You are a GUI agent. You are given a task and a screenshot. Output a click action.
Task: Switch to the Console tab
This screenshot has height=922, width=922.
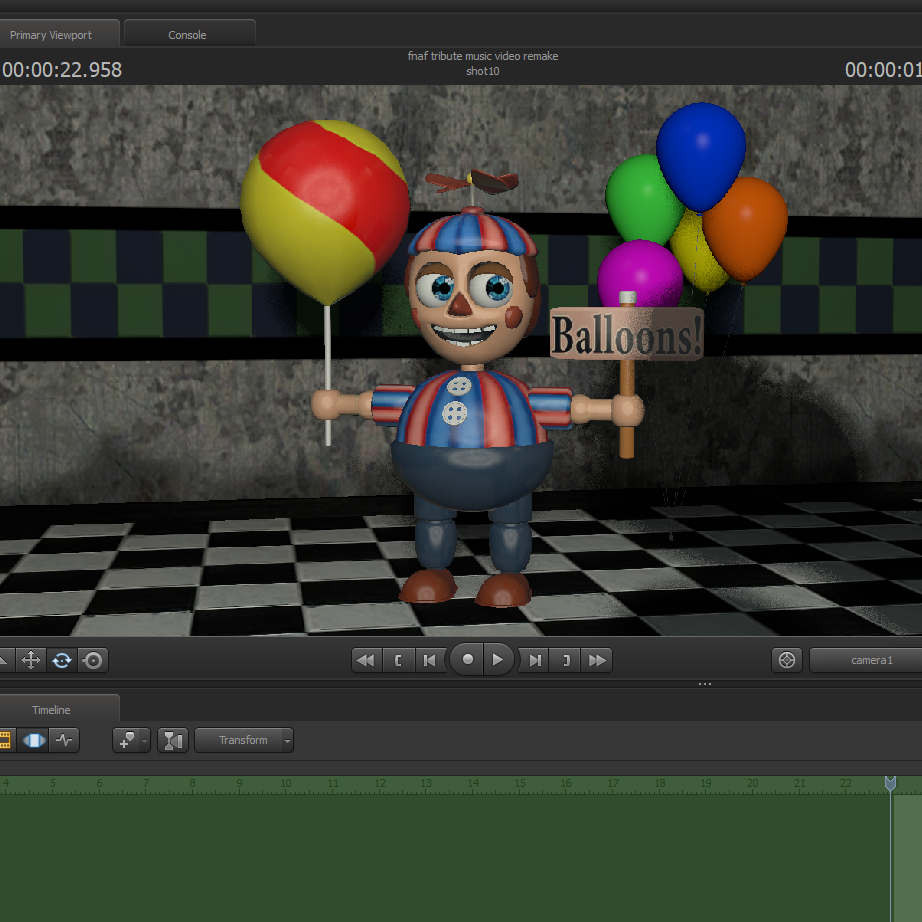[187, 35]
